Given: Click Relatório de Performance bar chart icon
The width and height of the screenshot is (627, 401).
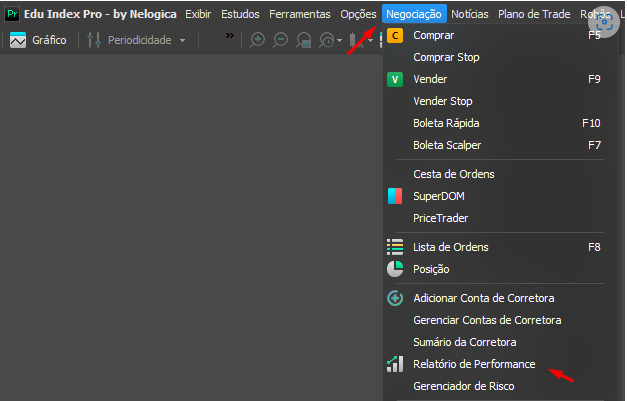Looking at the screenshot, I should coord(395,364).
